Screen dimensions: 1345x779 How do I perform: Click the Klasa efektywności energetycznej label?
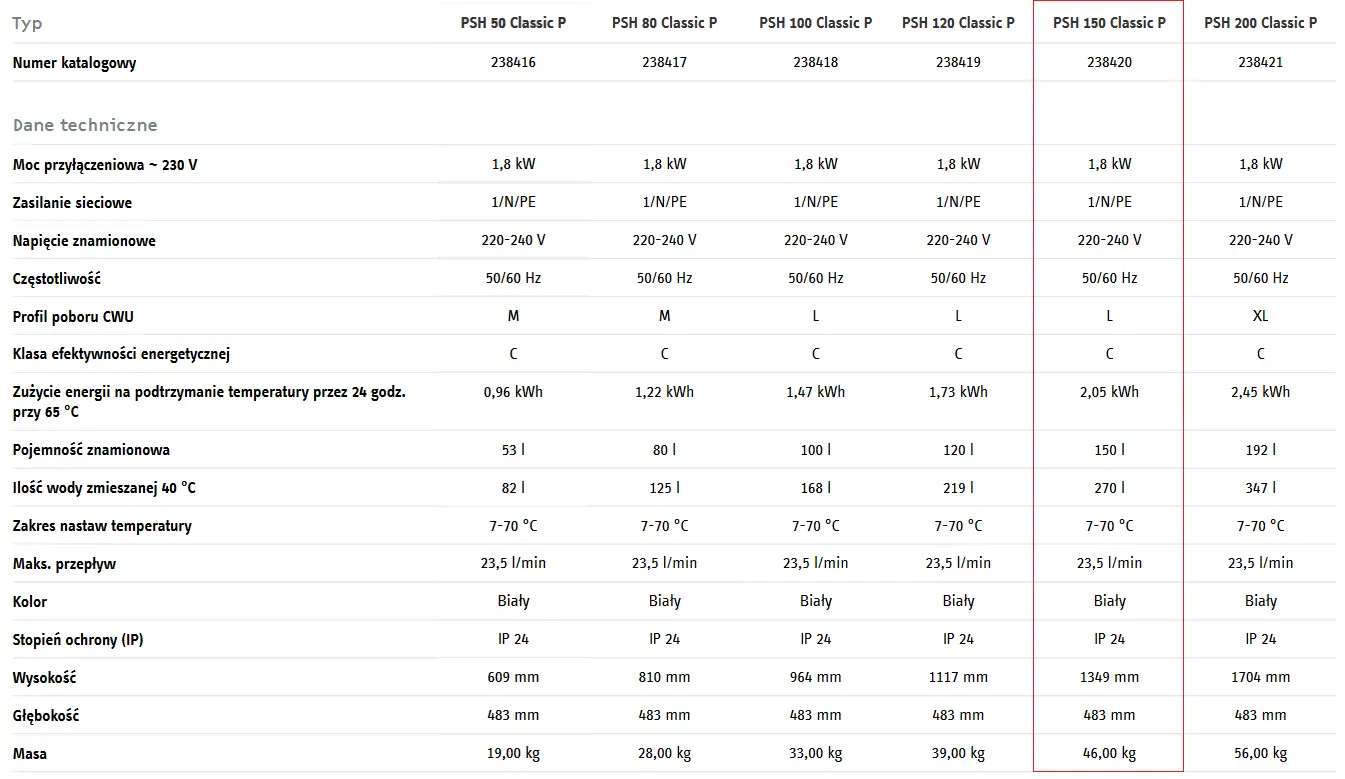click(122, 355)
